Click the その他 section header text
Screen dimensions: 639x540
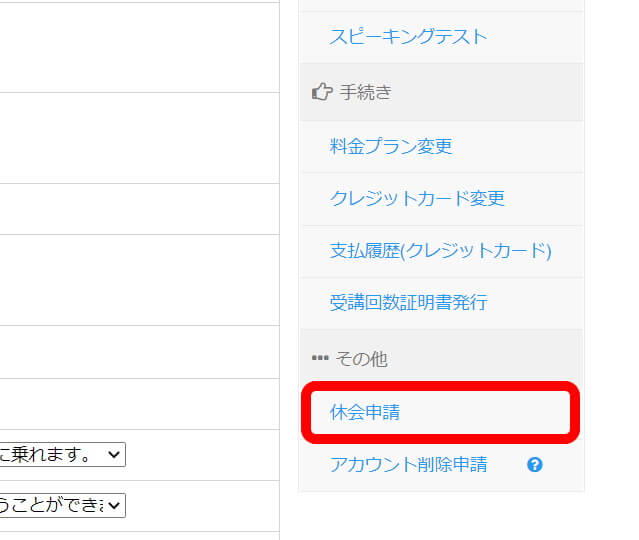pos(361,359)
